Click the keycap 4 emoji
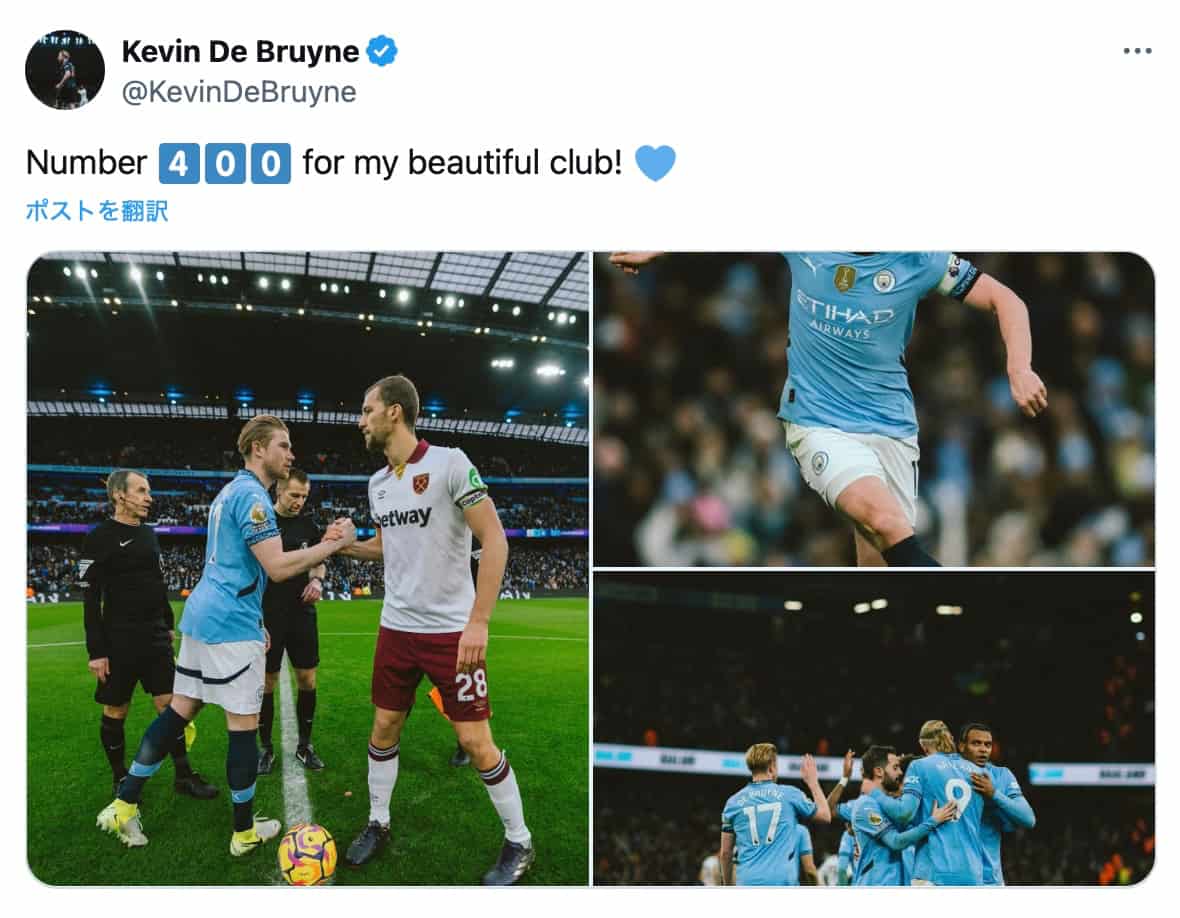Viewport: 1180px width, 918px height. 178,163
